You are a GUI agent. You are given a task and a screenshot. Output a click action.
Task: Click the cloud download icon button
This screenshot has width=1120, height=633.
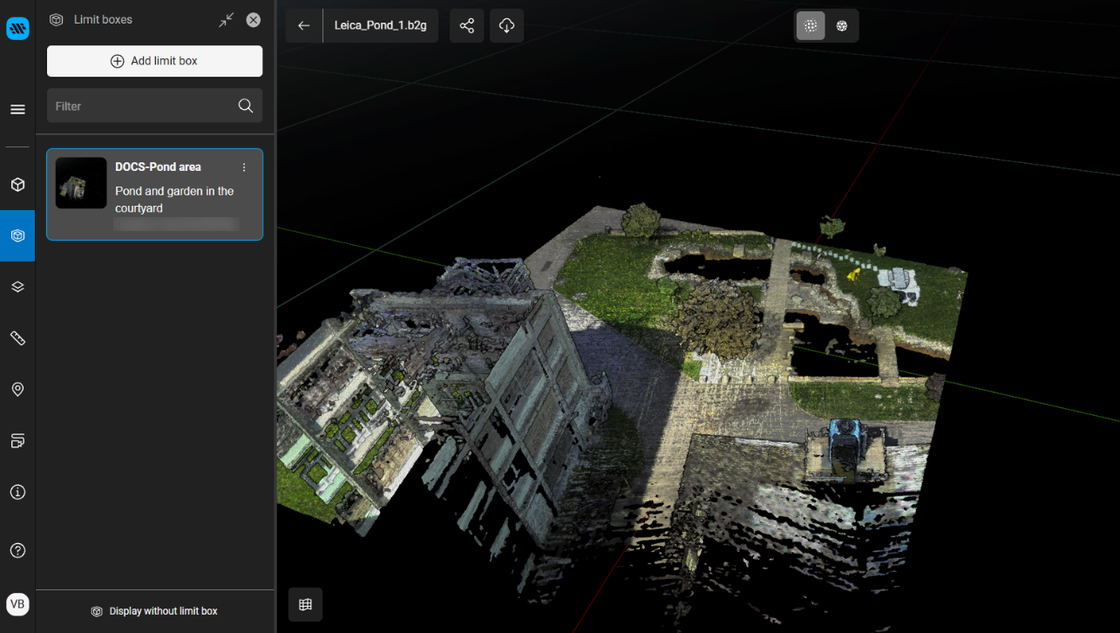tap(507, 26)
